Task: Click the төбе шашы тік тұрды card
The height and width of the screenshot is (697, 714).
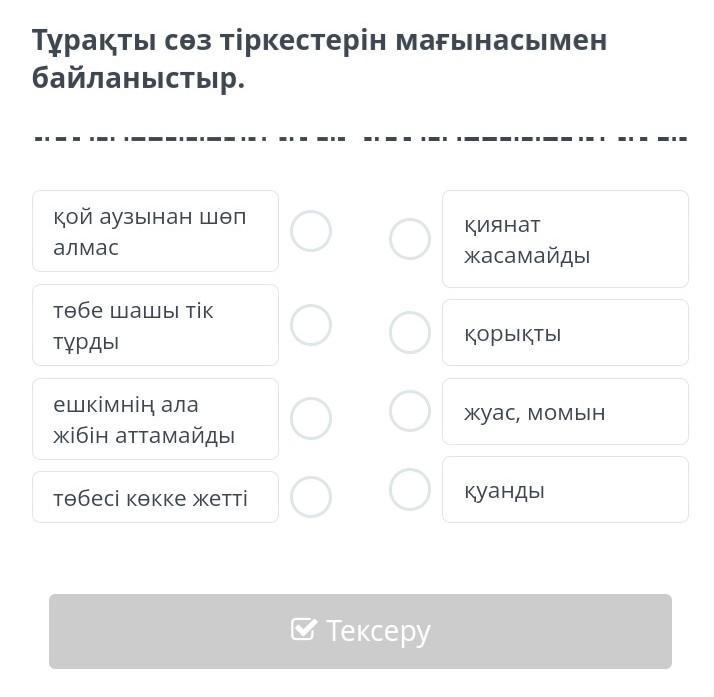Action: coord(155,325)
